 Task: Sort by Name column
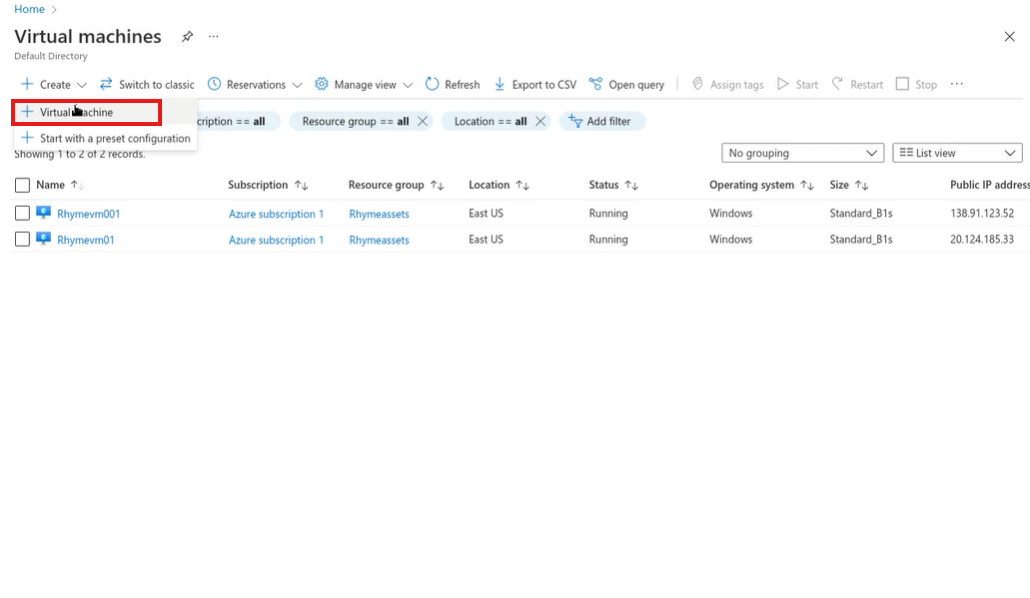(60, 185)
